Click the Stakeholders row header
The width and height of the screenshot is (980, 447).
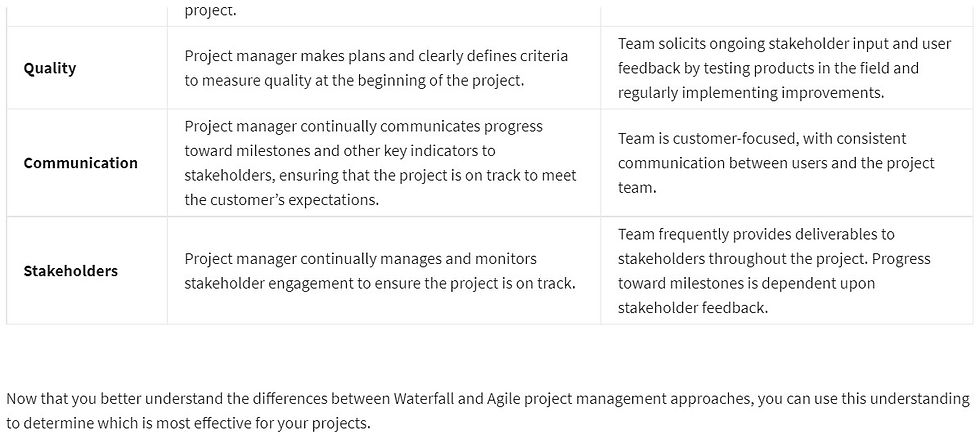click(x=71, y=271)
